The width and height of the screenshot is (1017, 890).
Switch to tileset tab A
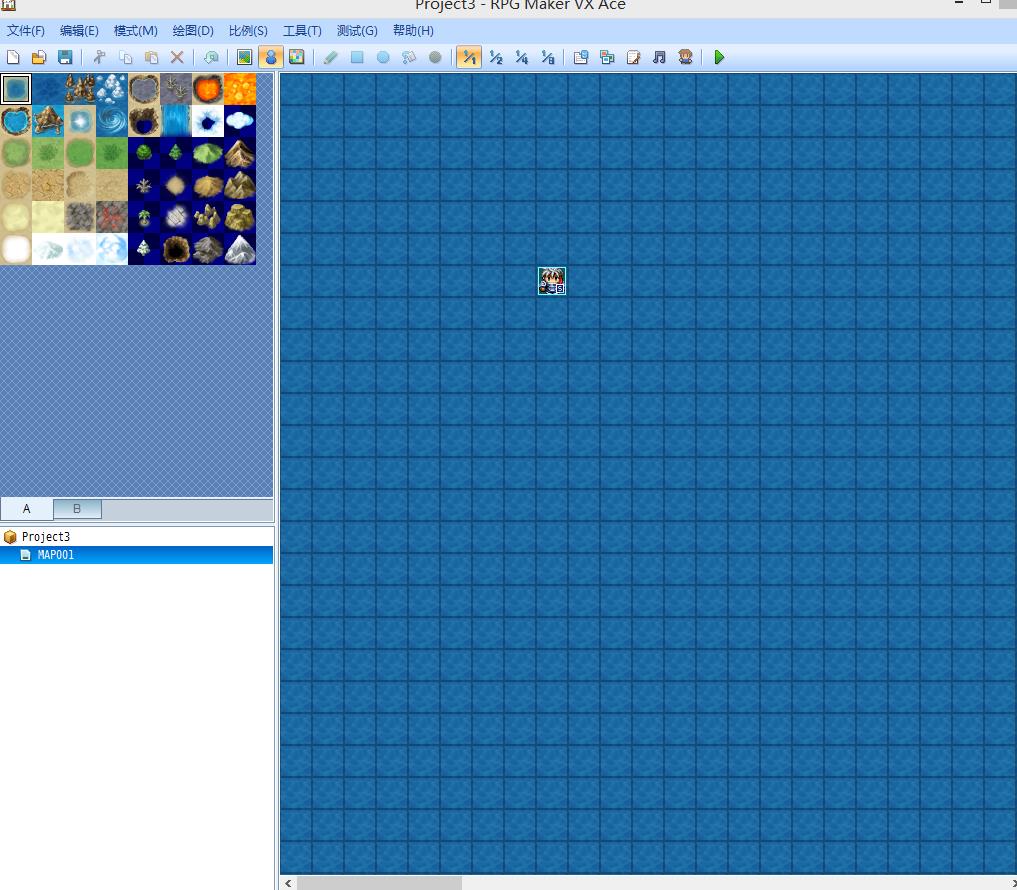tap(27, 509)
